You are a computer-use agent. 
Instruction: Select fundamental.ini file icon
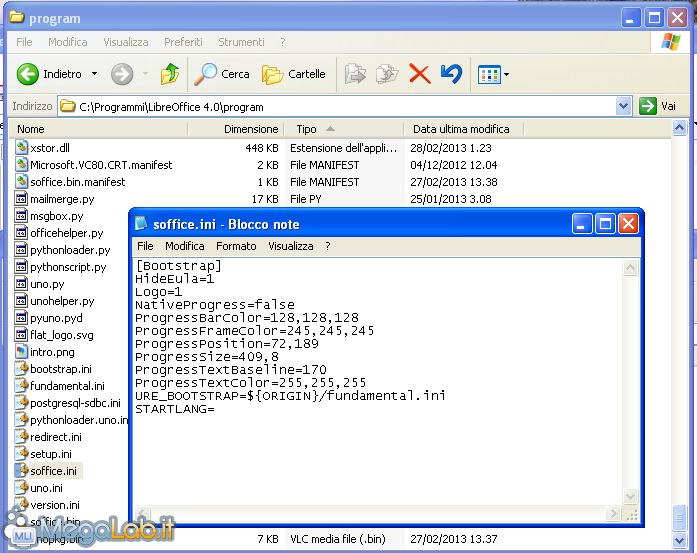21,385
